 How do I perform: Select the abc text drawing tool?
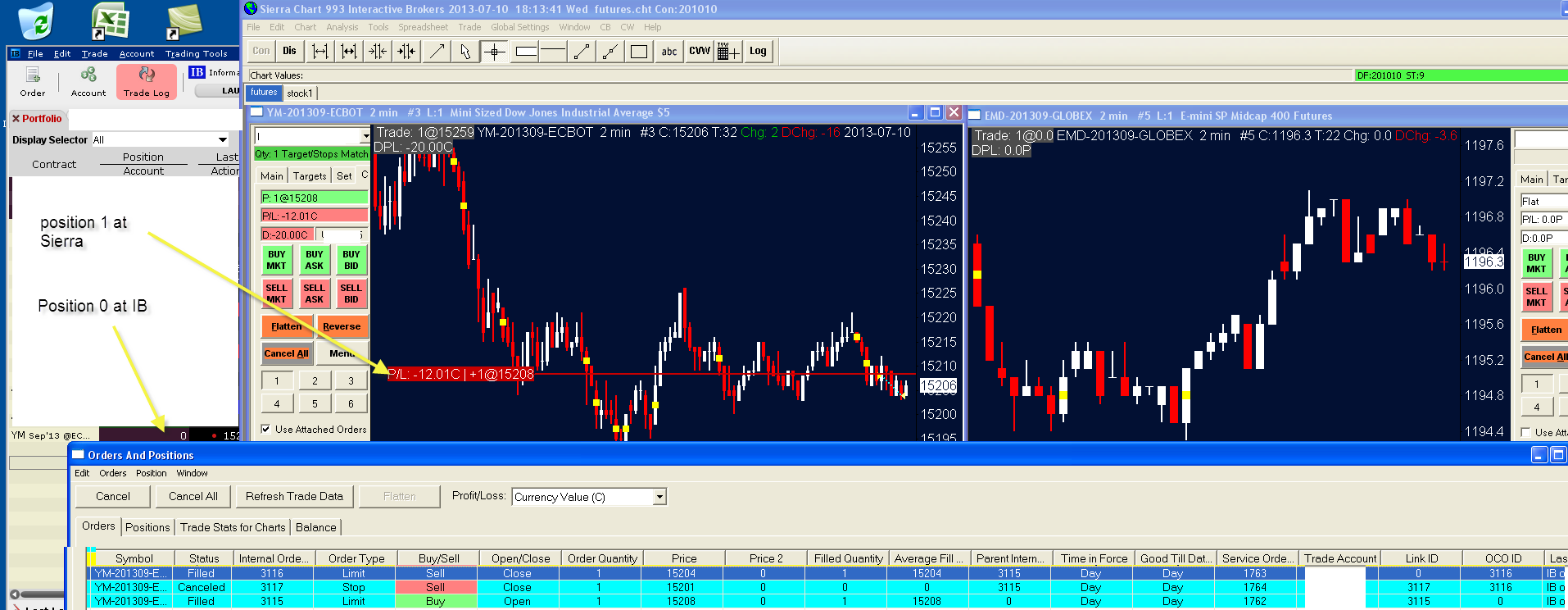[x=669, y=52]
